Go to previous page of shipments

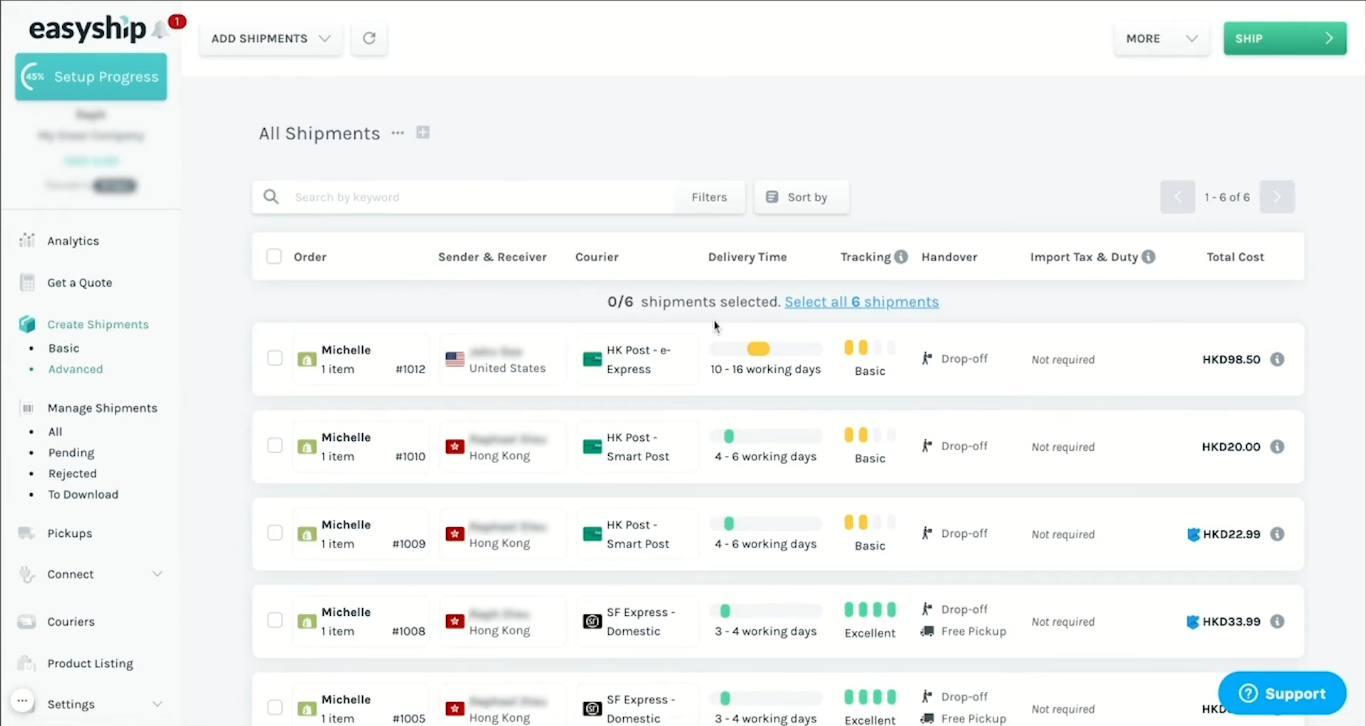(1177, 197)
